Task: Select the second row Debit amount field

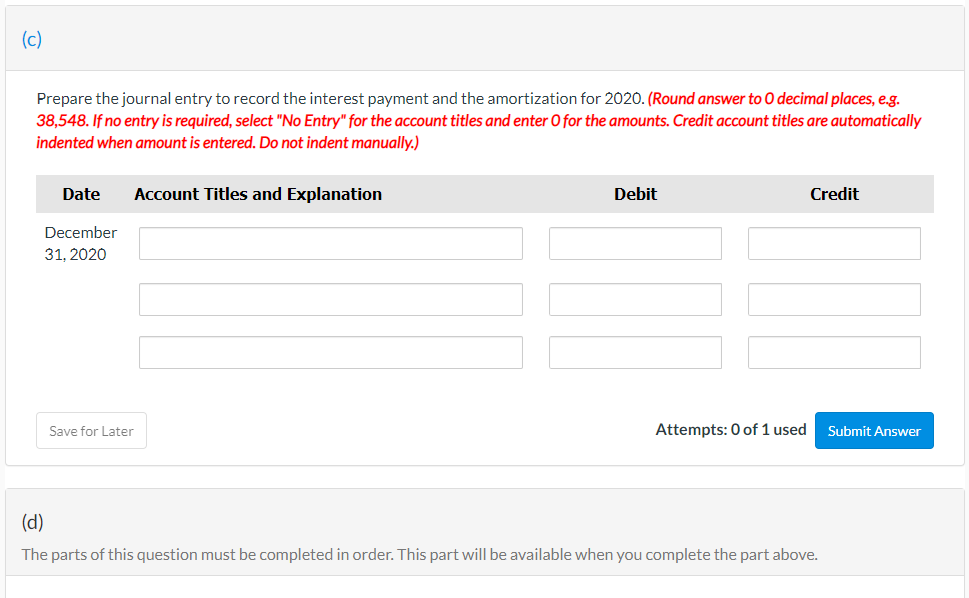Action: click(634, 299)
